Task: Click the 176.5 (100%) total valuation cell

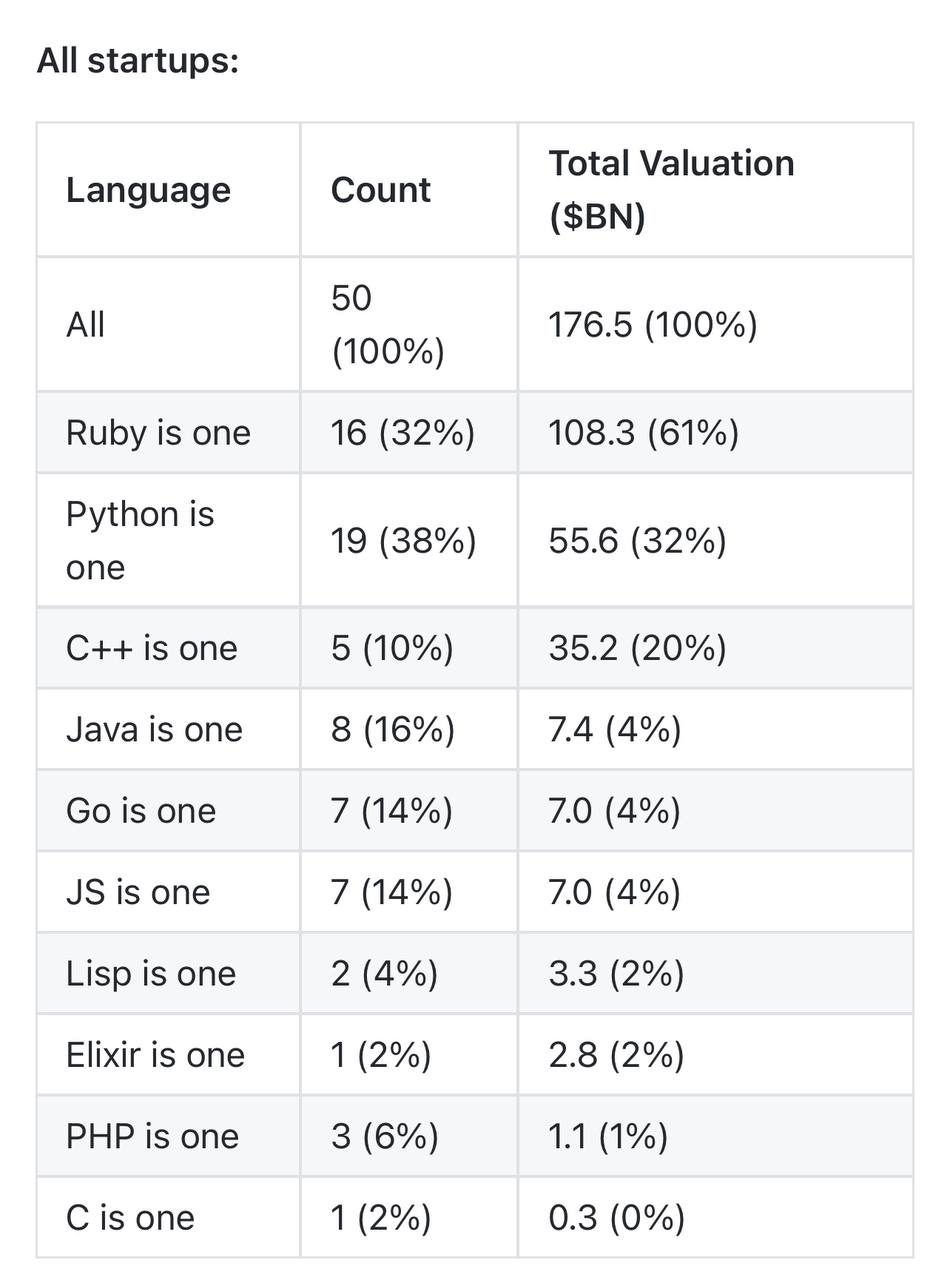Action: 653,325
